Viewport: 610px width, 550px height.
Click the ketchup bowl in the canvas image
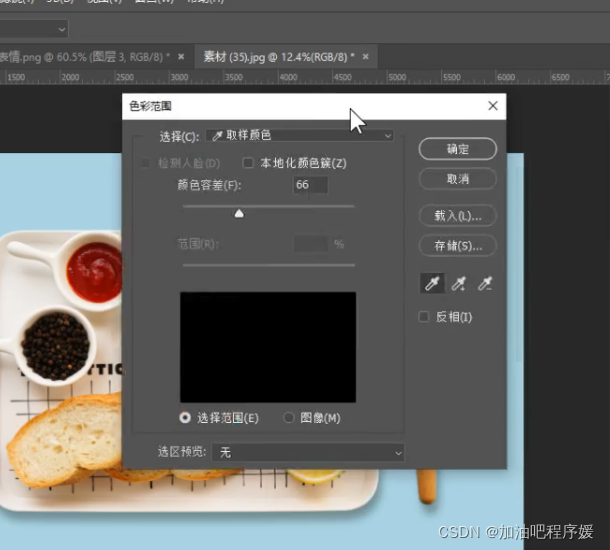93,271
